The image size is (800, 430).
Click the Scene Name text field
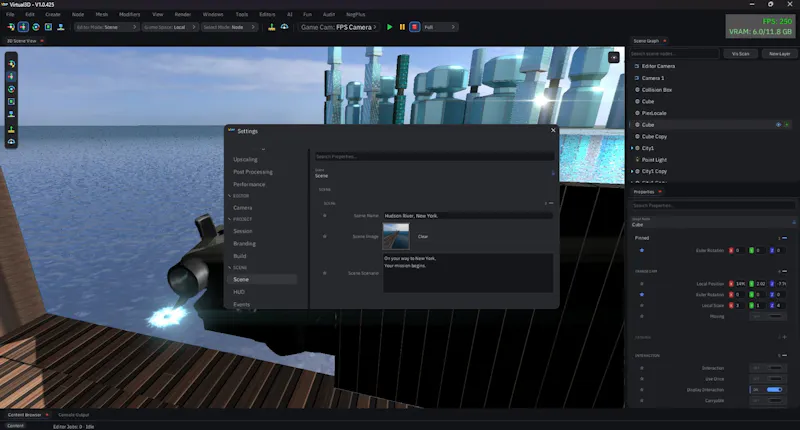coord(468,216)
